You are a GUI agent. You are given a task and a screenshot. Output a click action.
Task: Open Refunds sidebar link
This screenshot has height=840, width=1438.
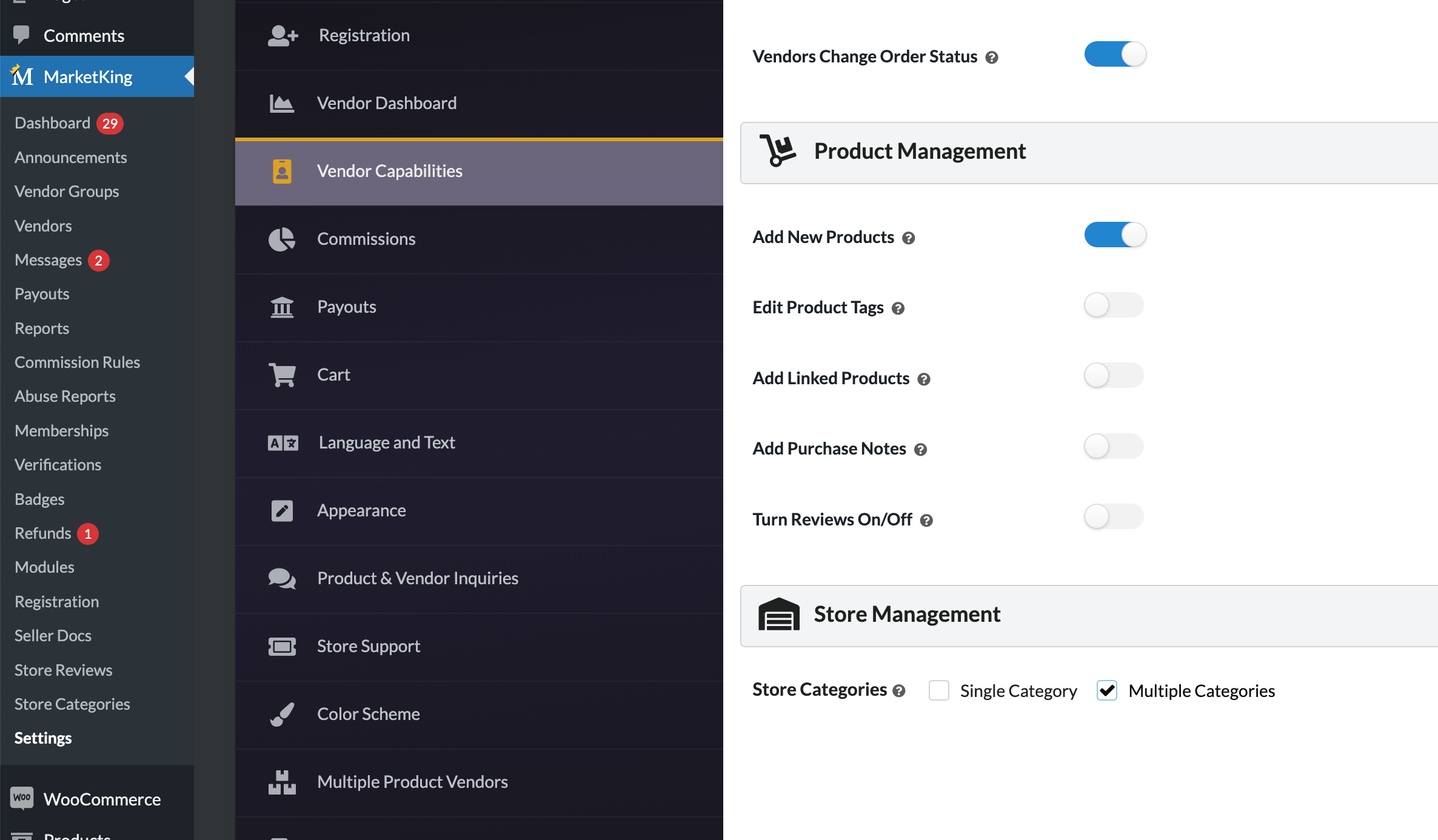pos(43,533)
